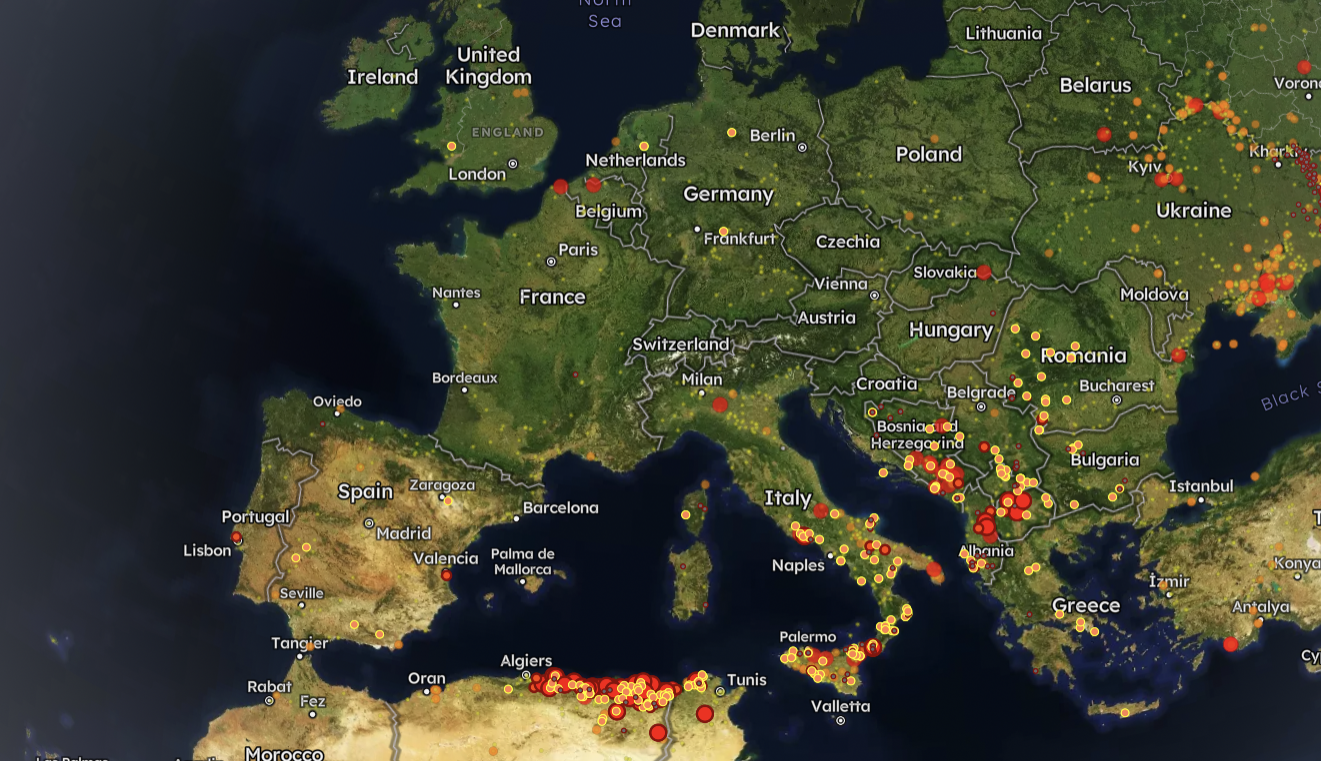Image resolution: width=1321 pixels, height=761 pixels.
Task: Click the Palermo city label
Action: (807, 637)
